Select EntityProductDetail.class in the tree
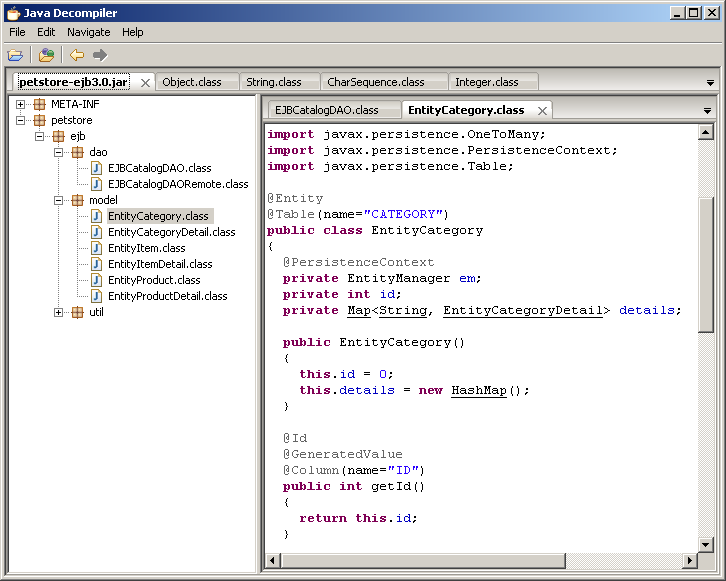 [168, 296]
